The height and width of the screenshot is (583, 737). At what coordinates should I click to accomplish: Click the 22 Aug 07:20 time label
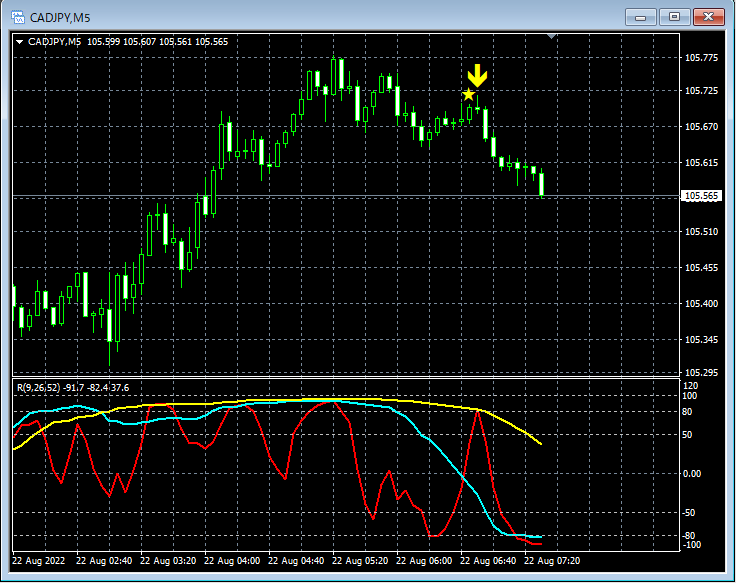tap(552, 561)
